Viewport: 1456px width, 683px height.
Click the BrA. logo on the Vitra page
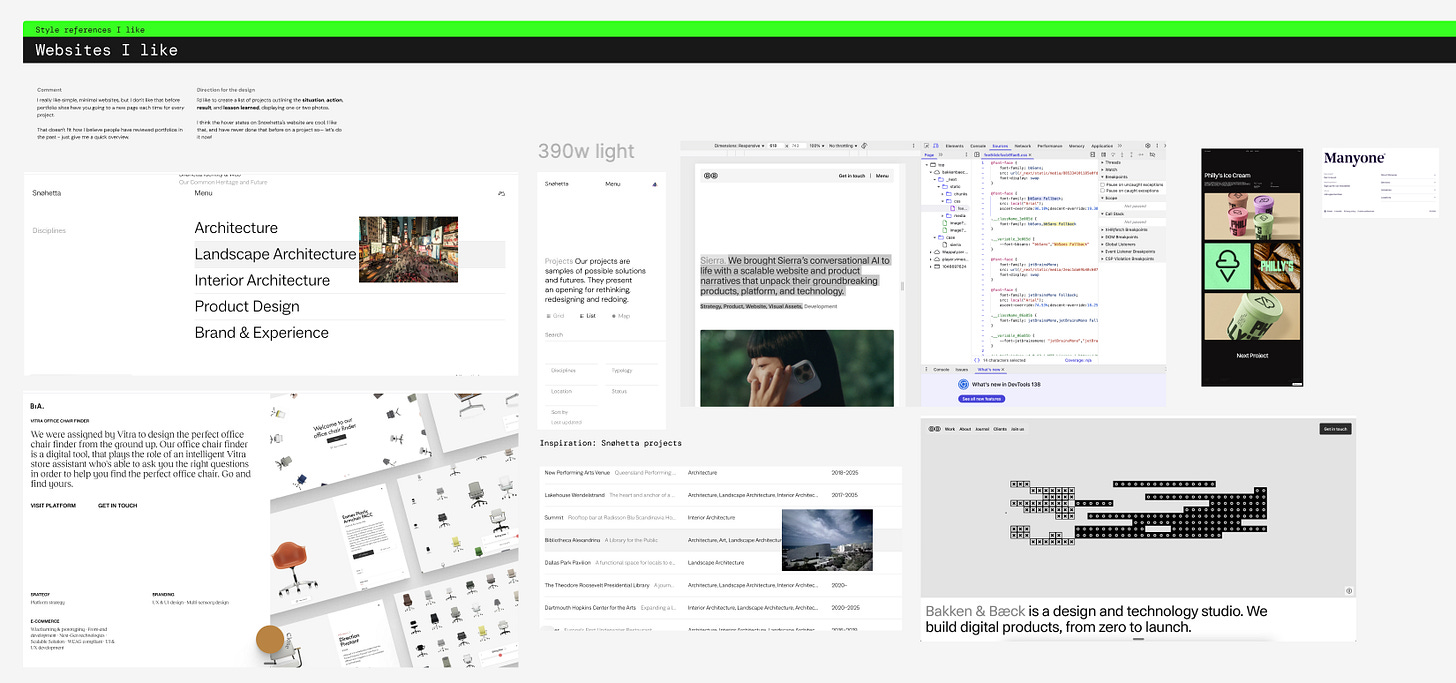pyautogui.click(x=37, y=407)
